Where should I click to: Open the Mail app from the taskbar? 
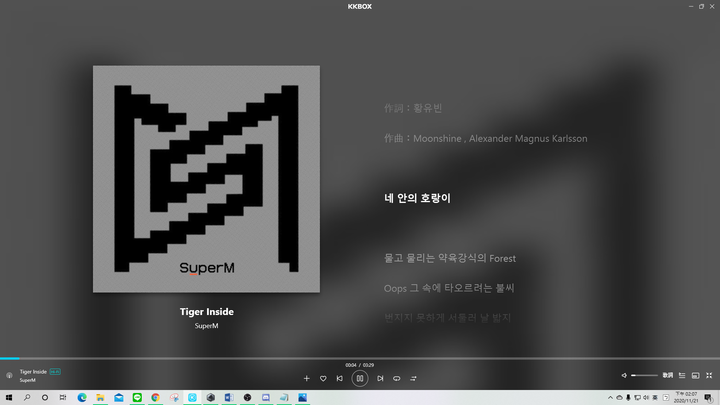click(x=119, y=398)
